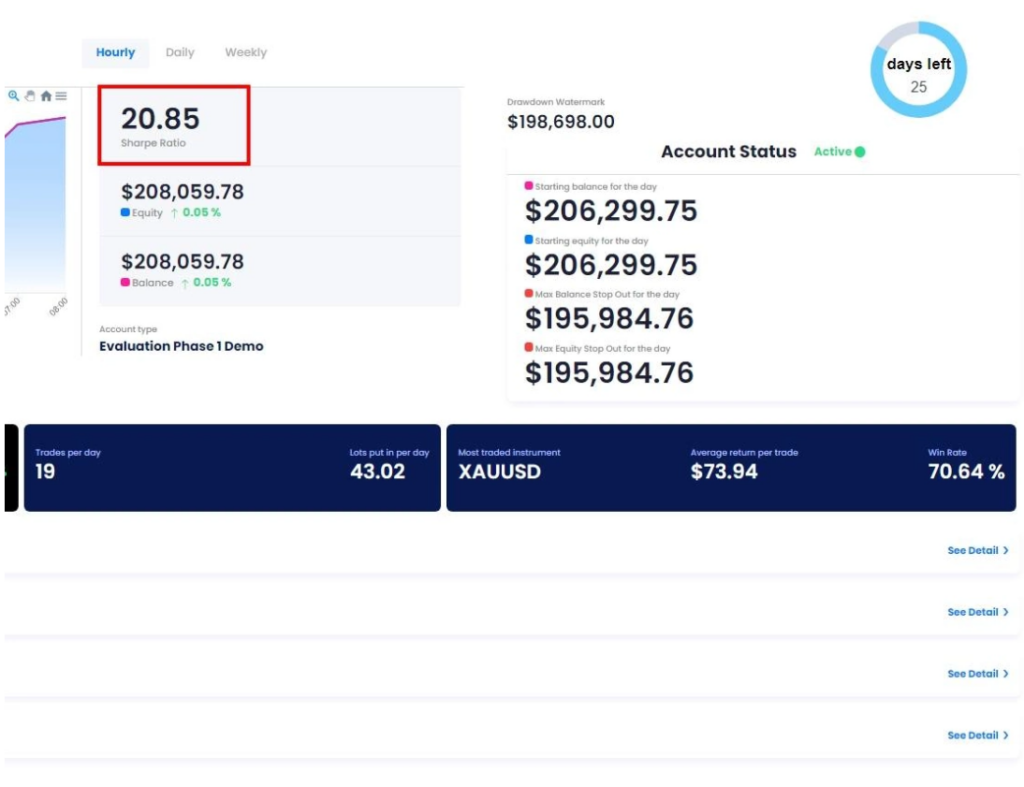Image resolution: width=1024 pixels, height=787 pixels.
Task: Click the XAUUSD most traded instrument
Action: point(500,472)
